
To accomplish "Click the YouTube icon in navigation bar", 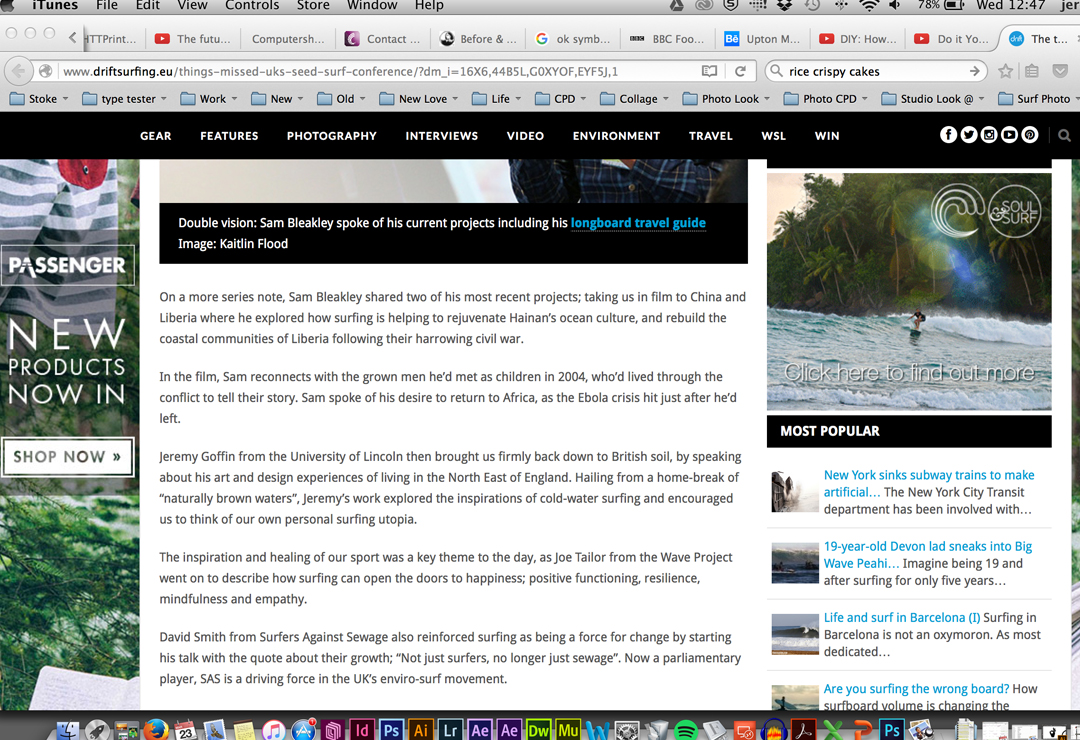I will click(1009, 135).
